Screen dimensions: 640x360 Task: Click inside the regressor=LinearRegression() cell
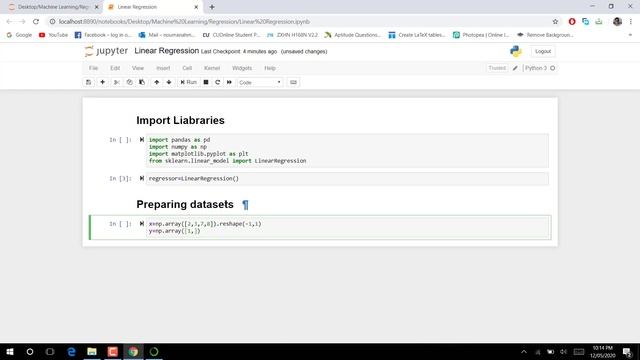(x=347, y=179)
